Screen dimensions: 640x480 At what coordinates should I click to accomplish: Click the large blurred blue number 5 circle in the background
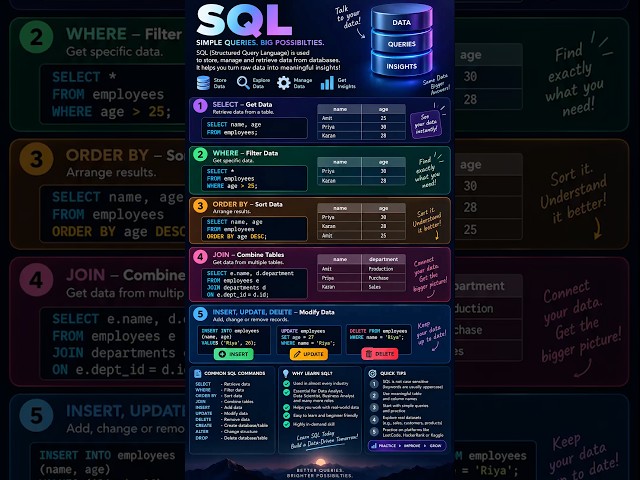36,415
